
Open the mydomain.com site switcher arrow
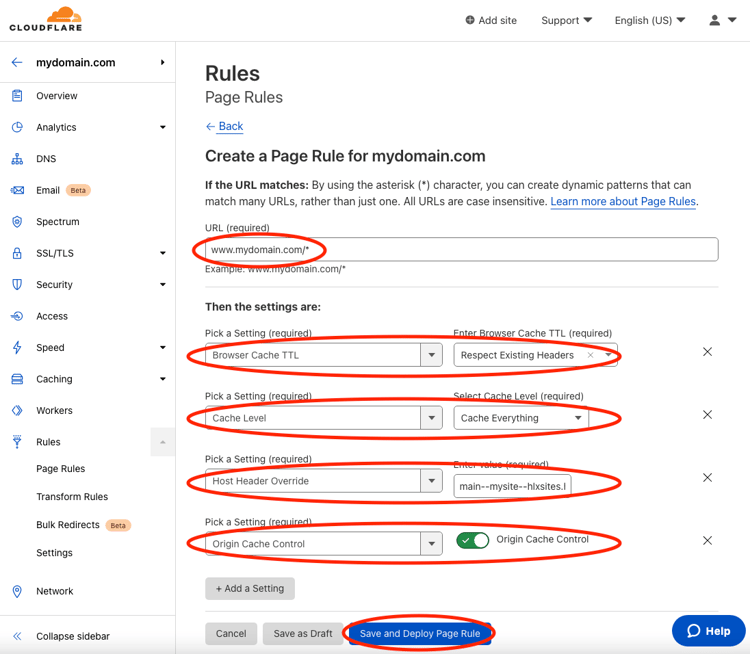[x=163, y=62]
